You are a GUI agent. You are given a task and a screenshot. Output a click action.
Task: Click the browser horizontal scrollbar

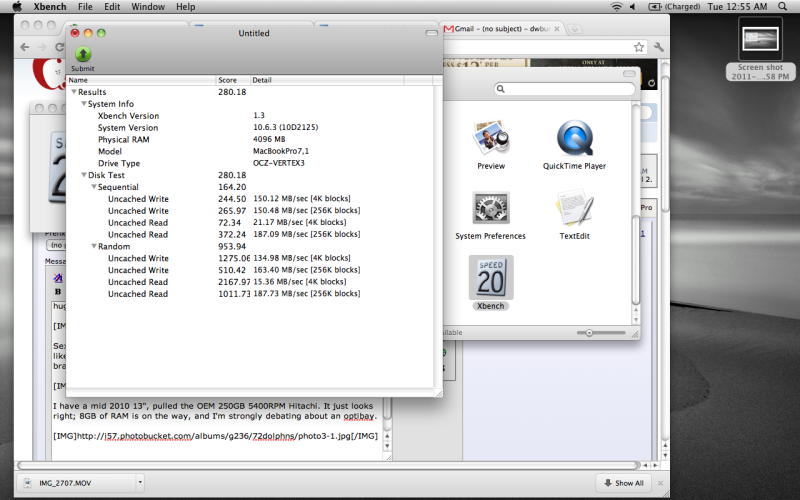click(x=328, y=465)
